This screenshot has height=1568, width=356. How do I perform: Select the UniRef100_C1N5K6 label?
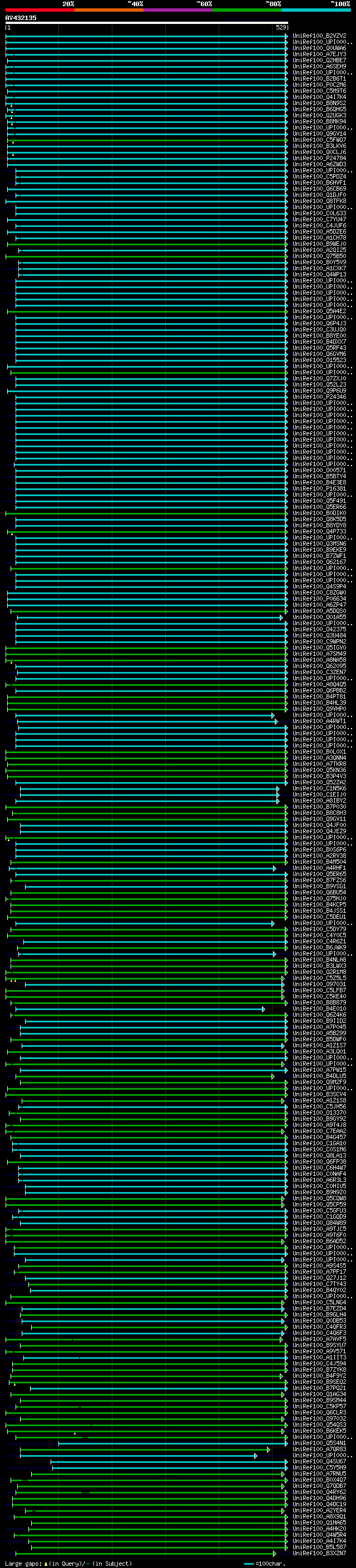319,788
